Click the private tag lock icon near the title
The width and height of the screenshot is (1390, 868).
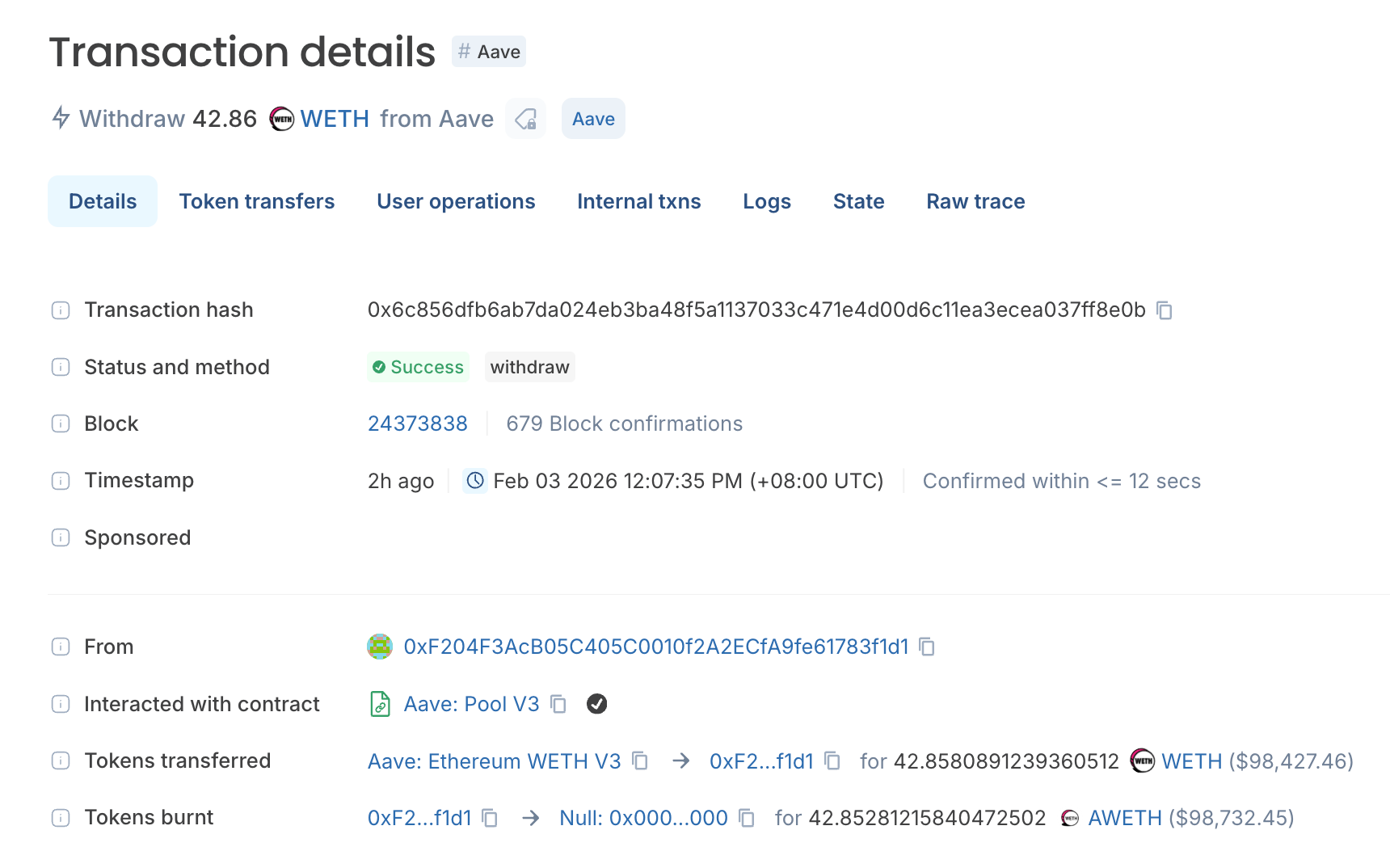pos(525,119)
